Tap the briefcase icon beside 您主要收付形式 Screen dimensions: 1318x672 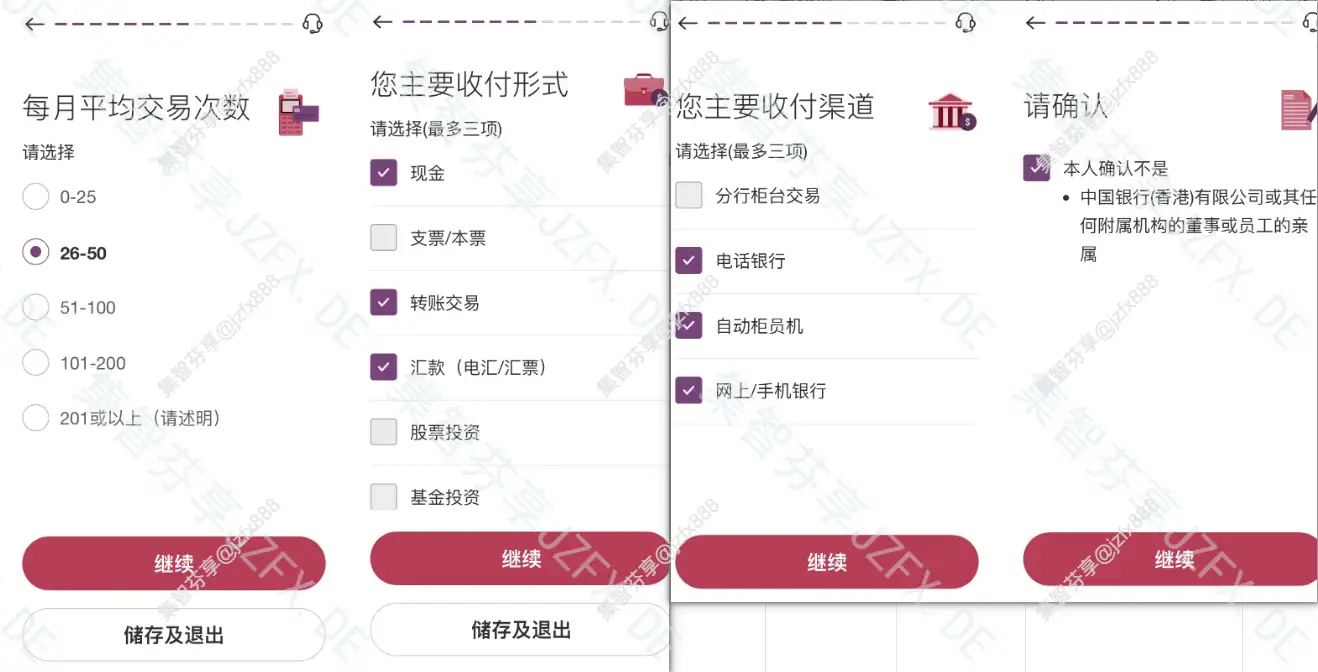(645, 90)
